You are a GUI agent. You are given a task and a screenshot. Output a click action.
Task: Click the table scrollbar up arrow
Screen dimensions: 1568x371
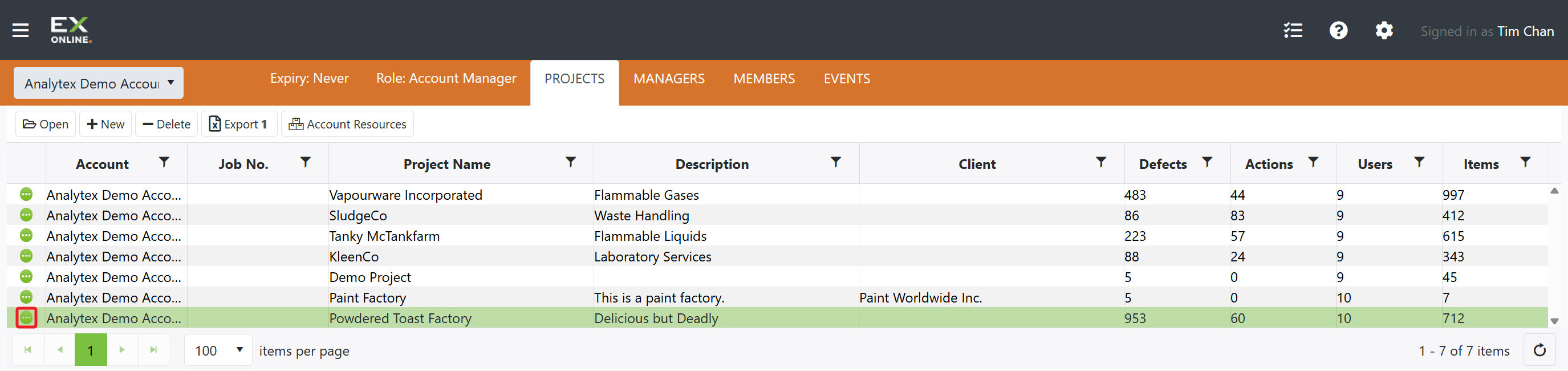pyautogui.click(x=1554, y=191)
